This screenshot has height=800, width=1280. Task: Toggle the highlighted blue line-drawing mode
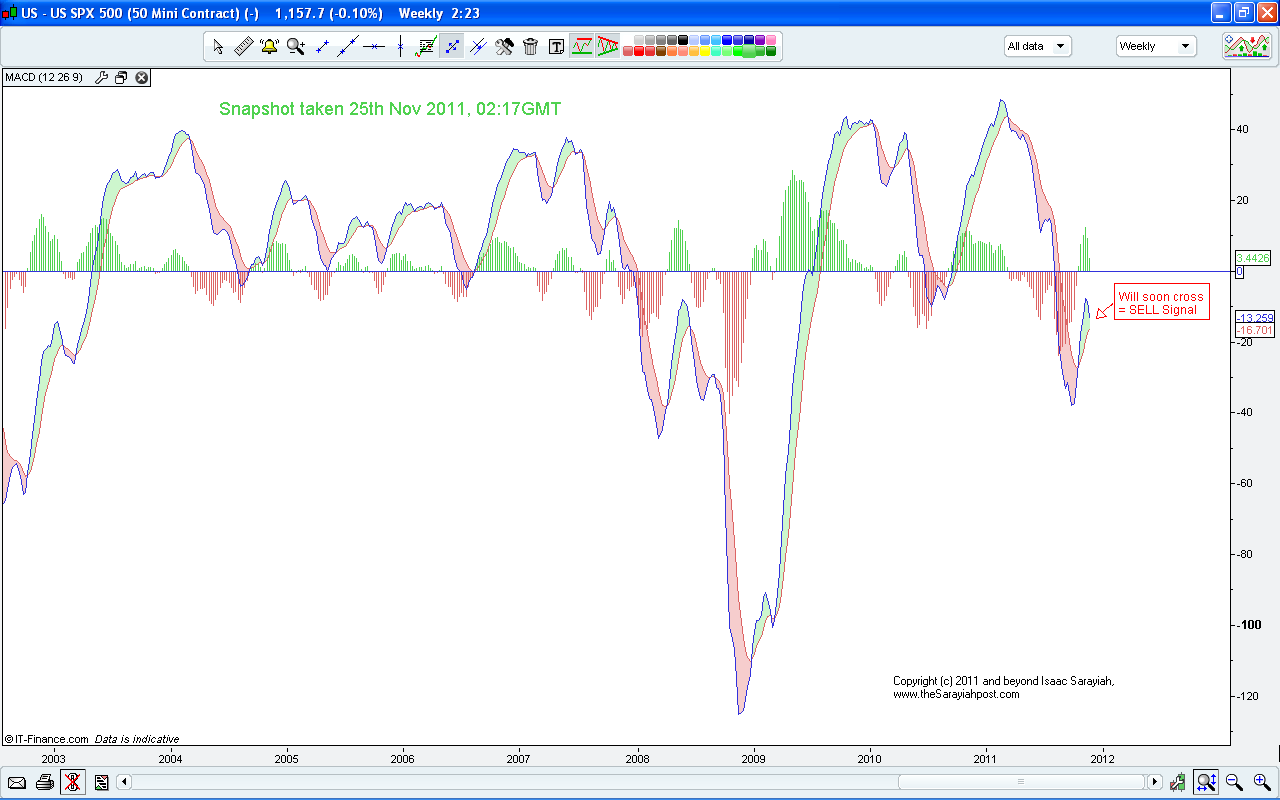(x=452, y=46)
